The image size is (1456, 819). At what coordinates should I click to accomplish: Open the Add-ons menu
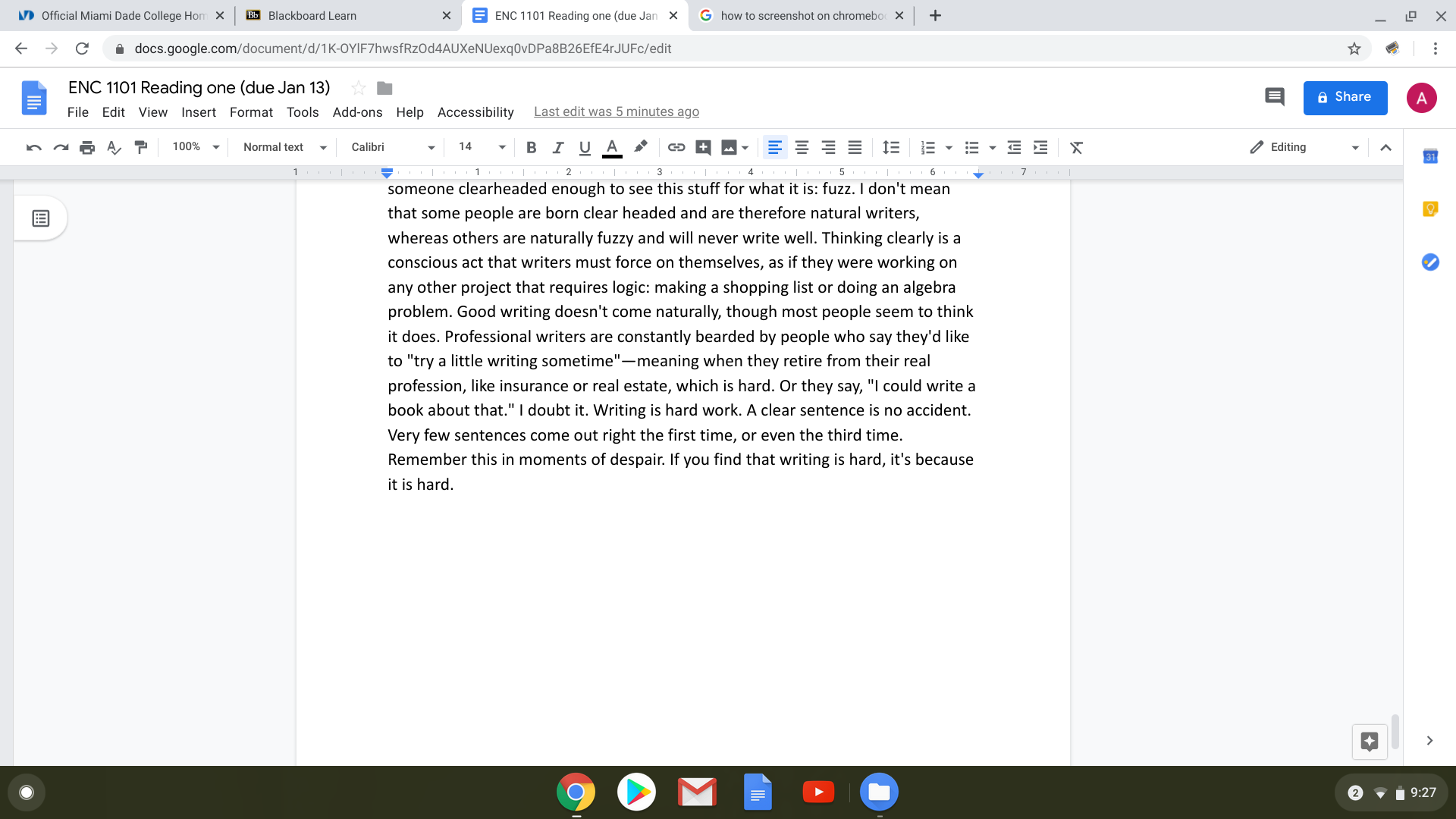click(357, 112)
